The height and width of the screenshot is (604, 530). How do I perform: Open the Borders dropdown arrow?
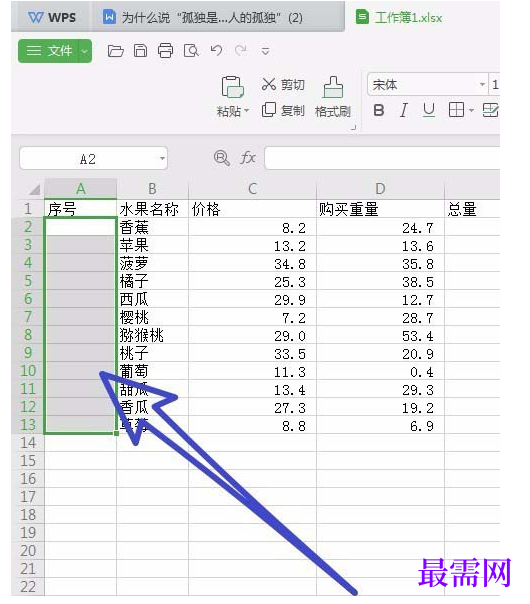pyautogui.click(x=471, y=111)
